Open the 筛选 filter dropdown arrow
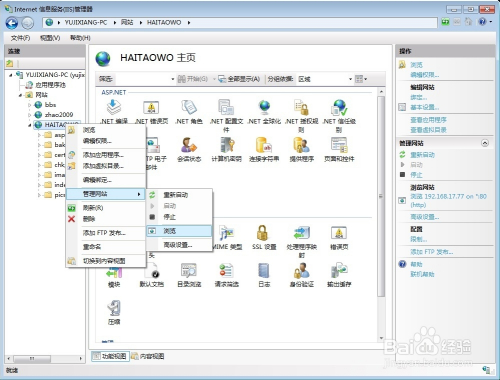Screen dimensions: 500x380 click(173, 79)
